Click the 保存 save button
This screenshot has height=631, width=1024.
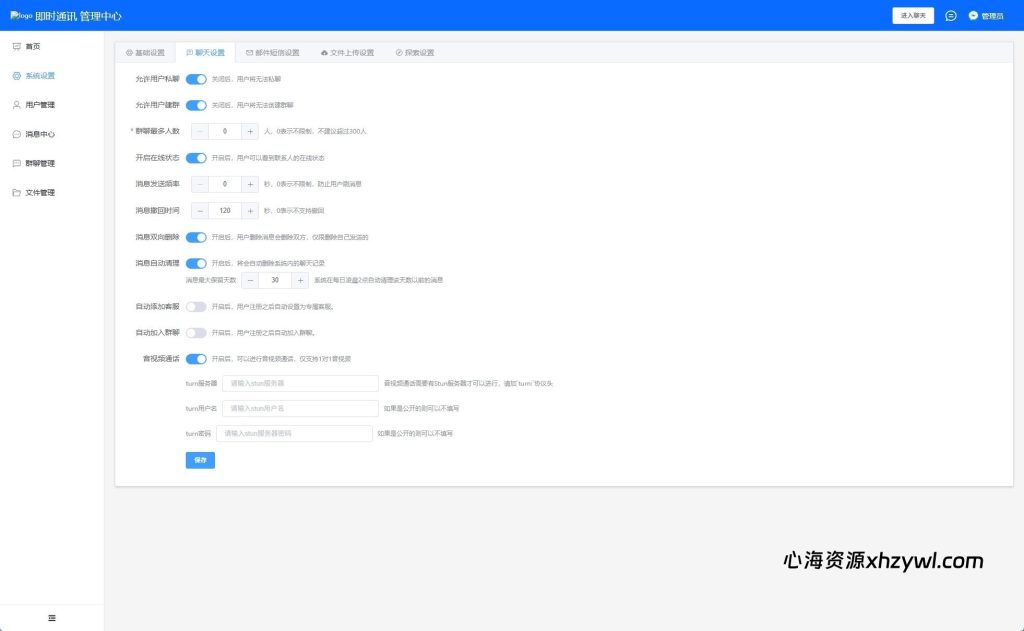[x=199, y=460]
